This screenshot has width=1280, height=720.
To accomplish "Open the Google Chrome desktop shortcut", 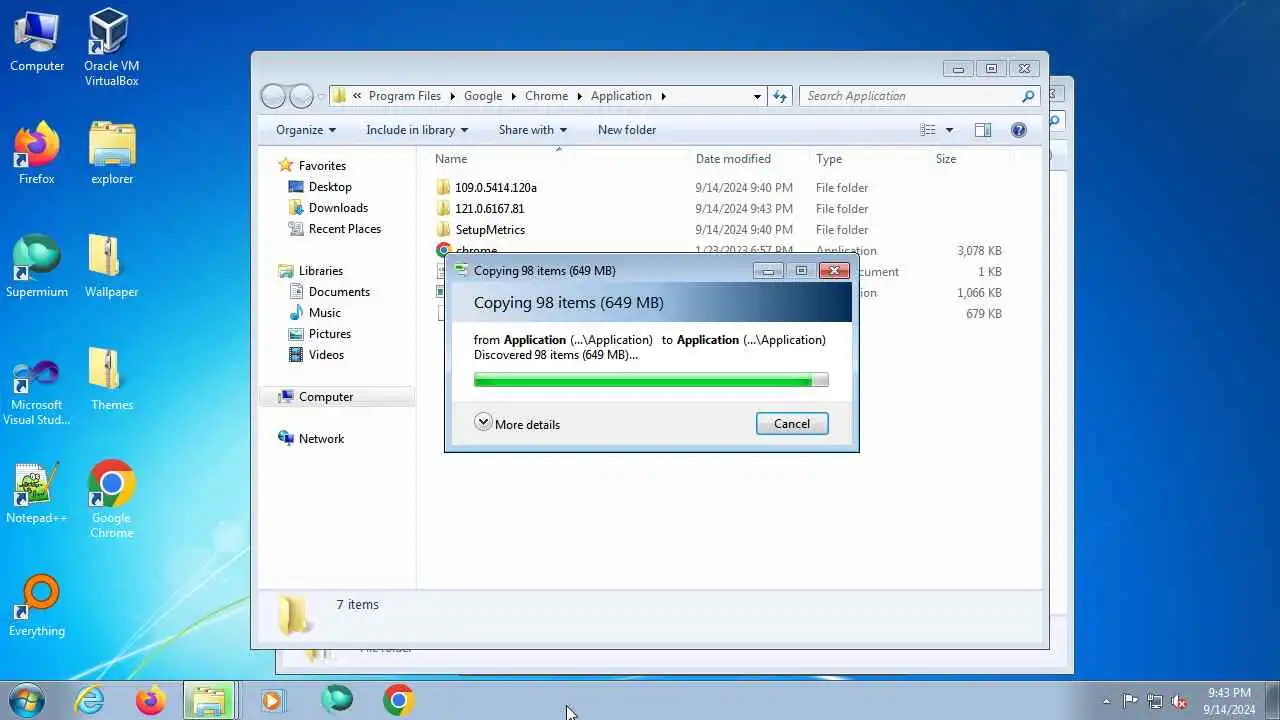I will 111,499.
